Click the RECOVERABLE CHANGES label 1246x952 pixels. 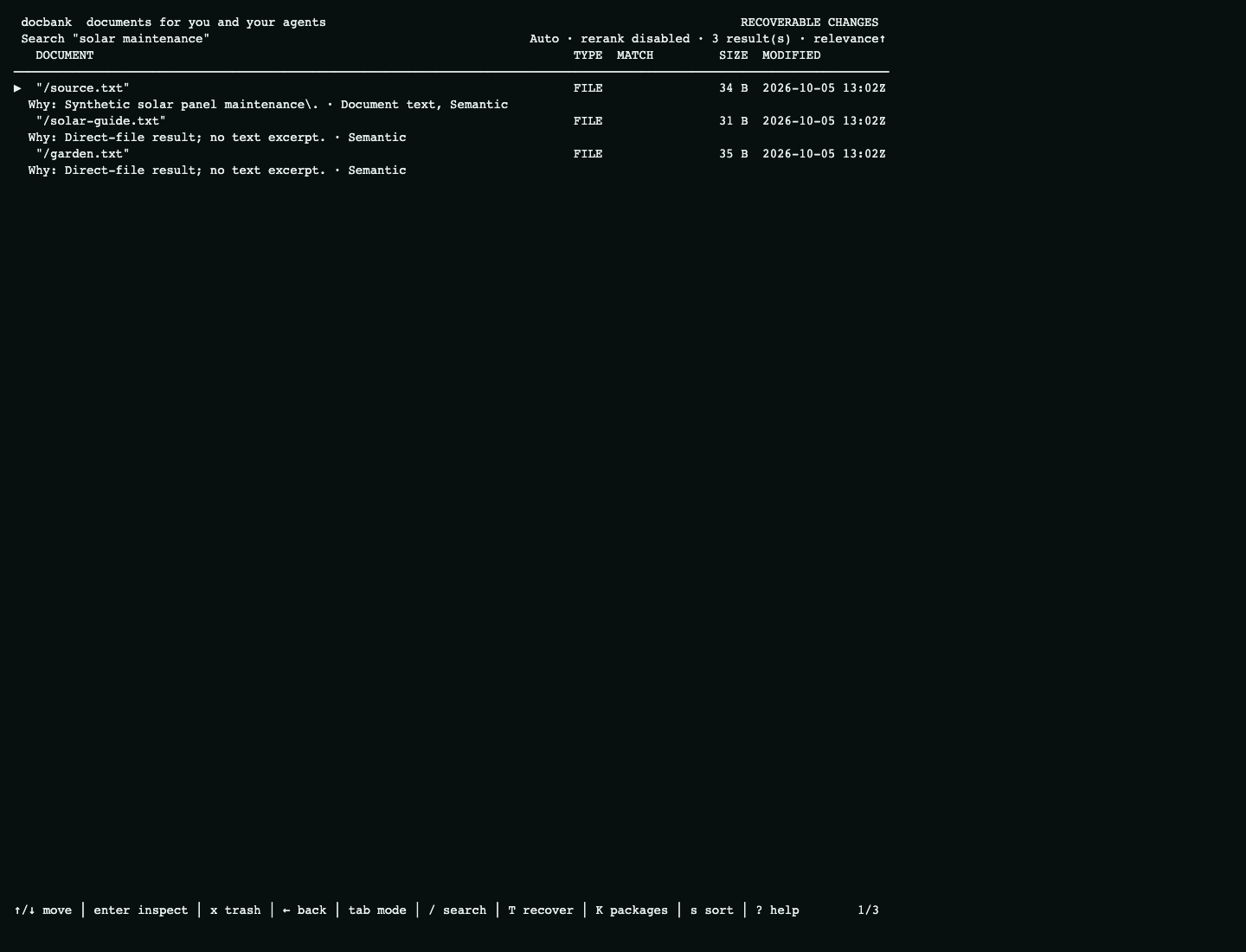click(810, 23)
